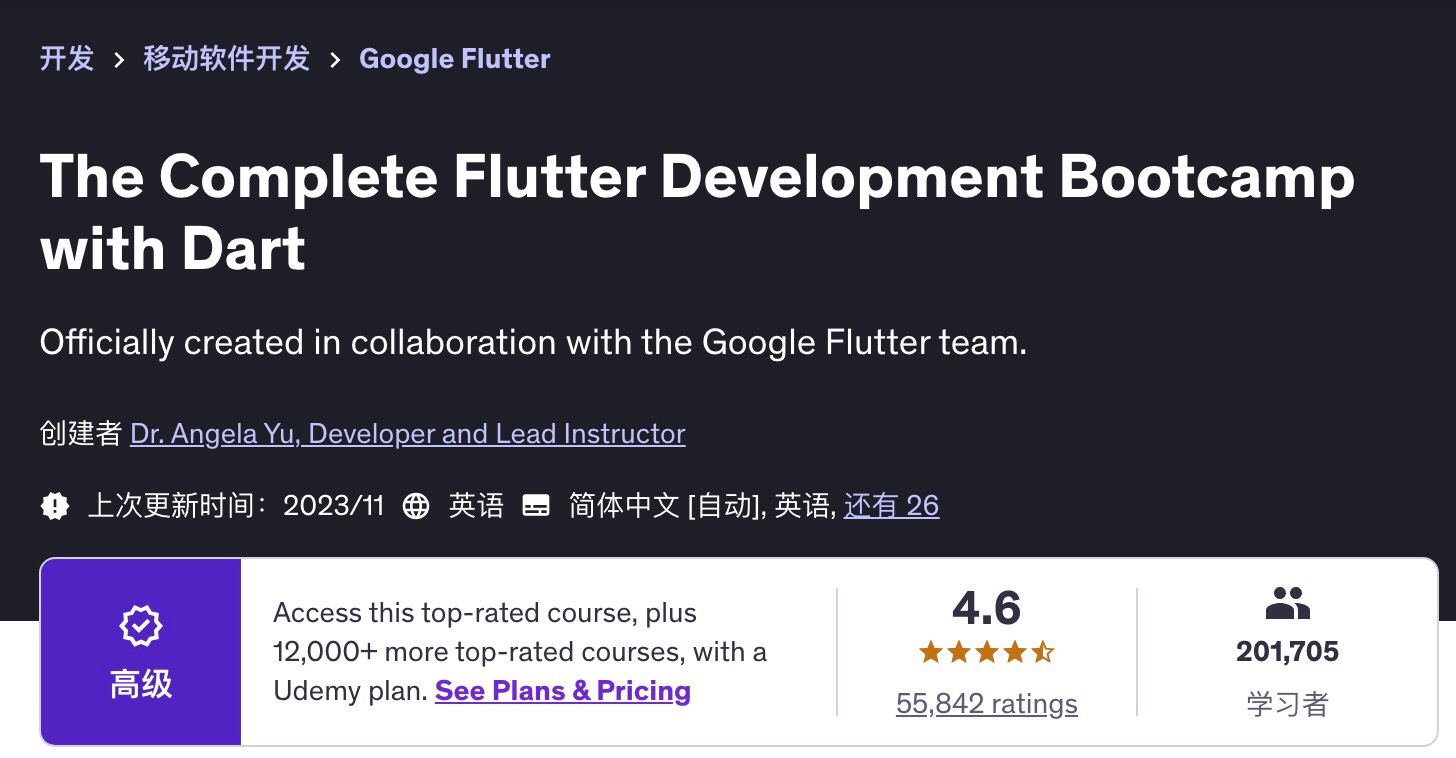Click the last-updated badge icon
Viewport: 1456px width, 758px height.
55,506
